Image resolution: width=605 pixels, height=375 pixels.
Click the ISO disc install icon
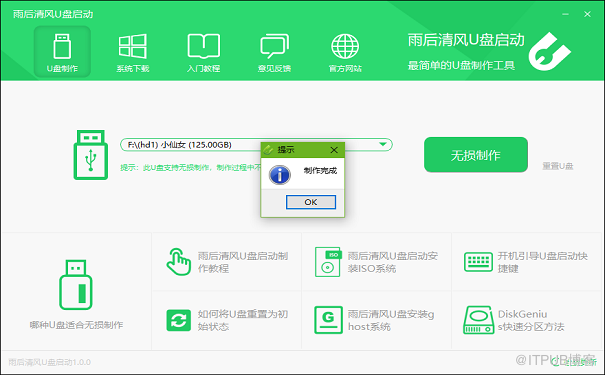click(328, 262)
